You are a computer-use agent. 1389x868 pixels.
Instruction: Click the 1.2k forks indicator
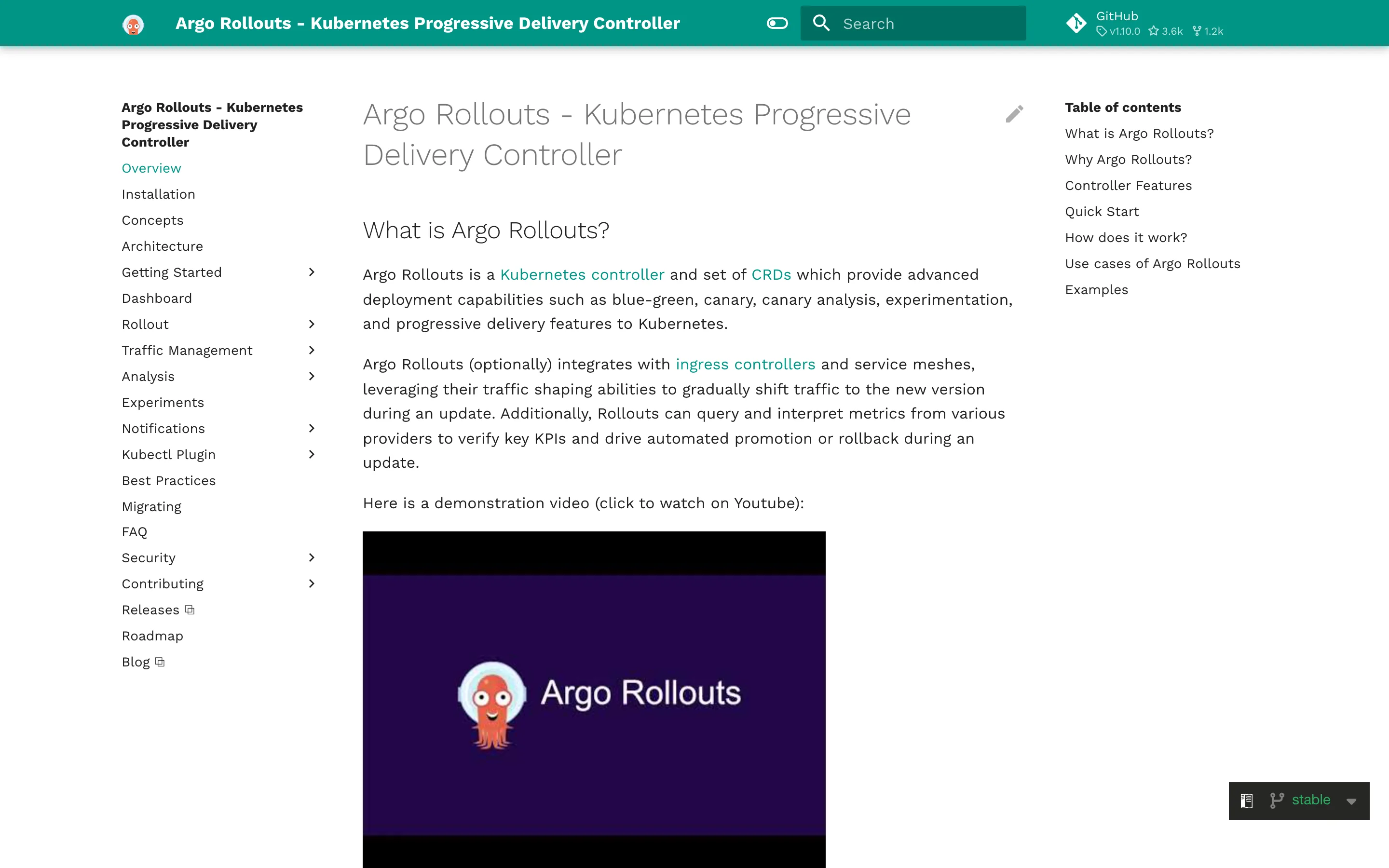coord(1208,31)
